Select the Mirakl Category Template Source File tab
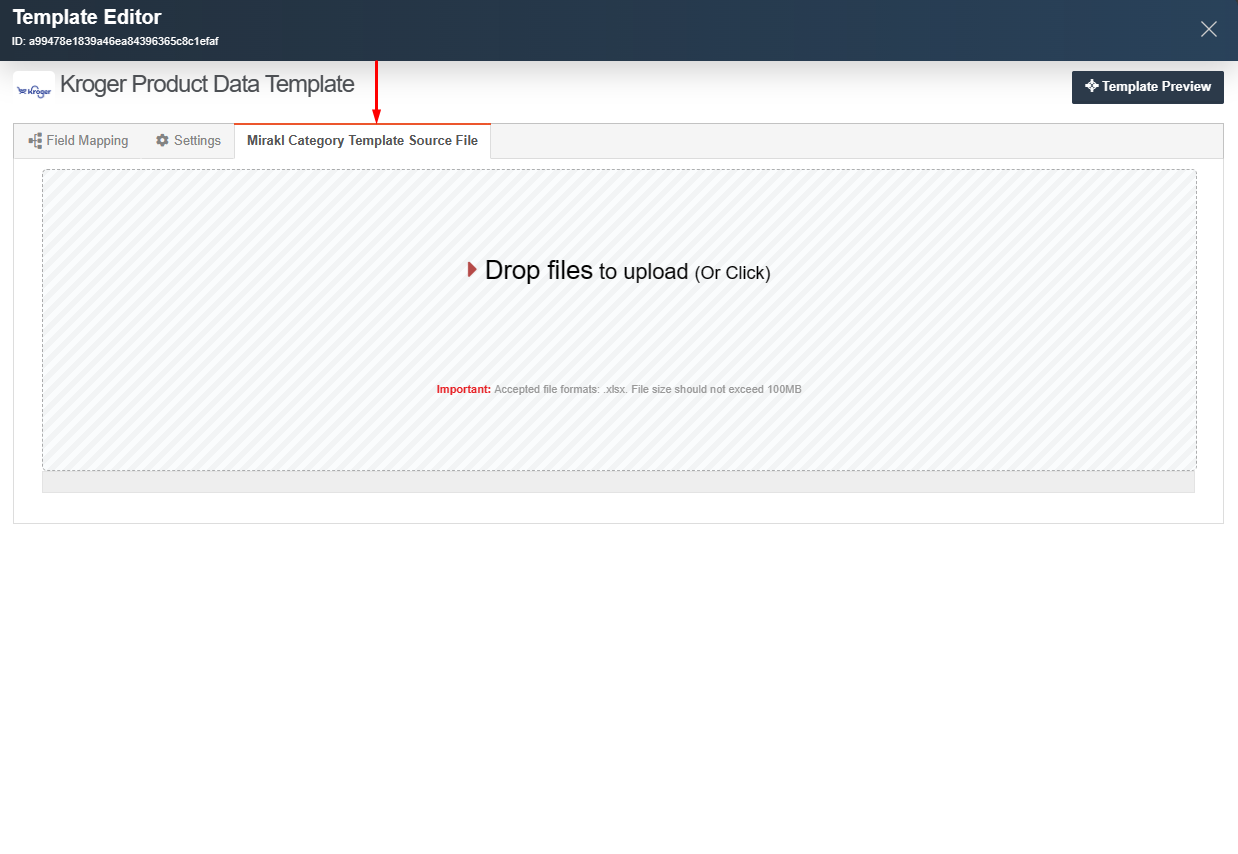 pos(362,140)
